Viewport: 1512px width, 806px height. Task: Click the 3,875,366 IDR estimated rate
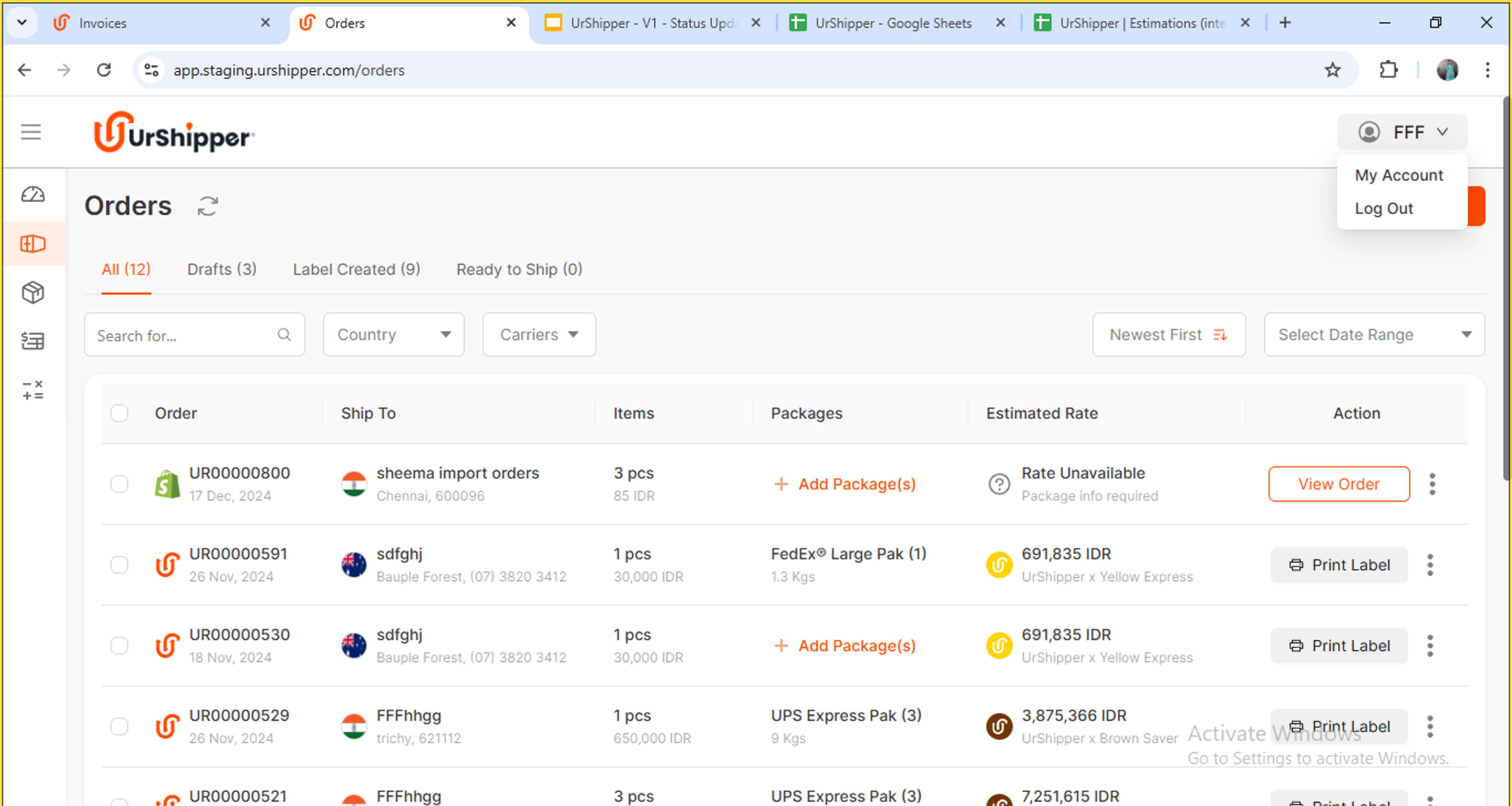pos(1074,715)
